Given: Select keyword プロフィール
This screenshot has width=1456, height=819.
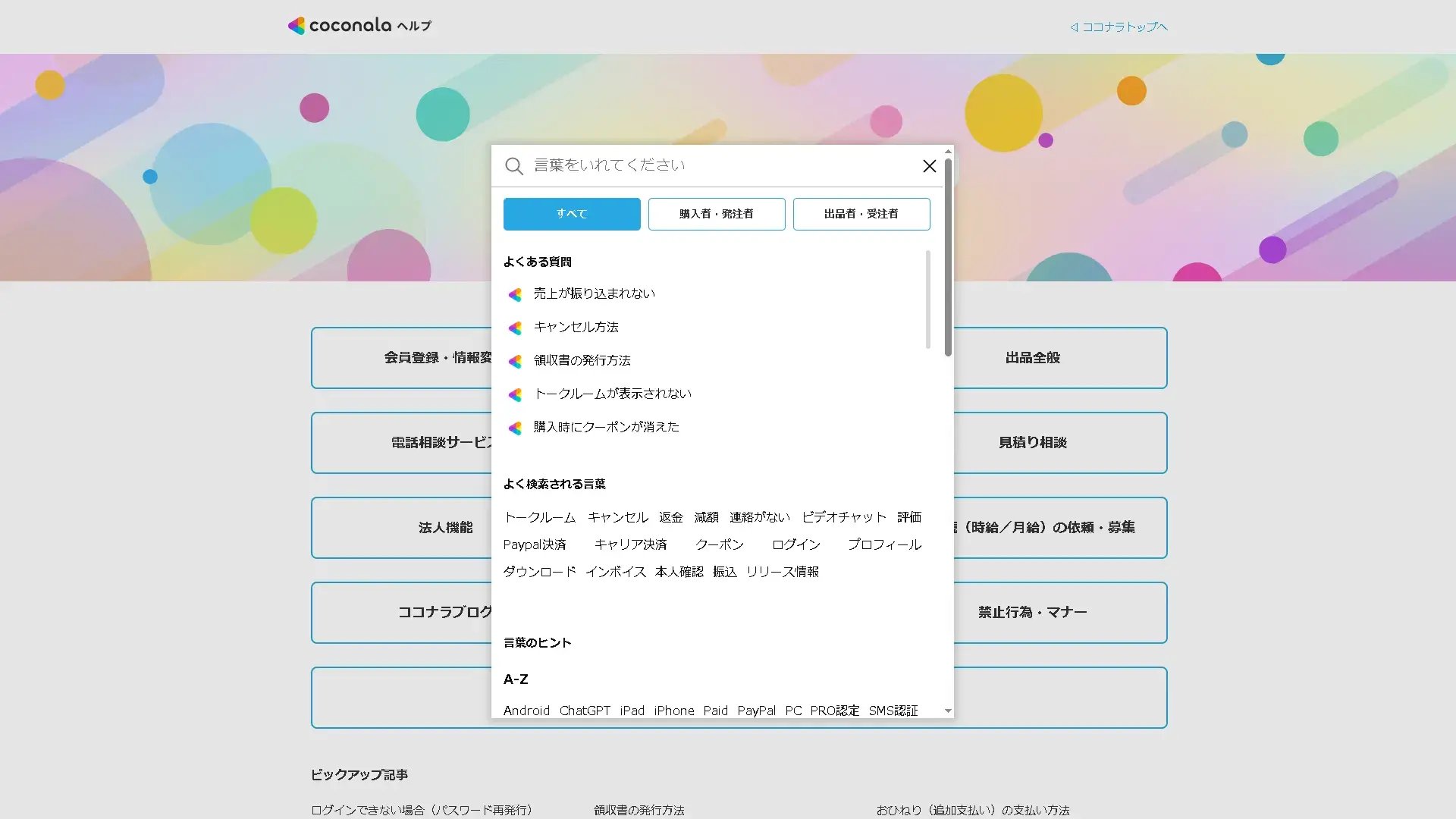Looking at the screenshot, I should 884,544.
